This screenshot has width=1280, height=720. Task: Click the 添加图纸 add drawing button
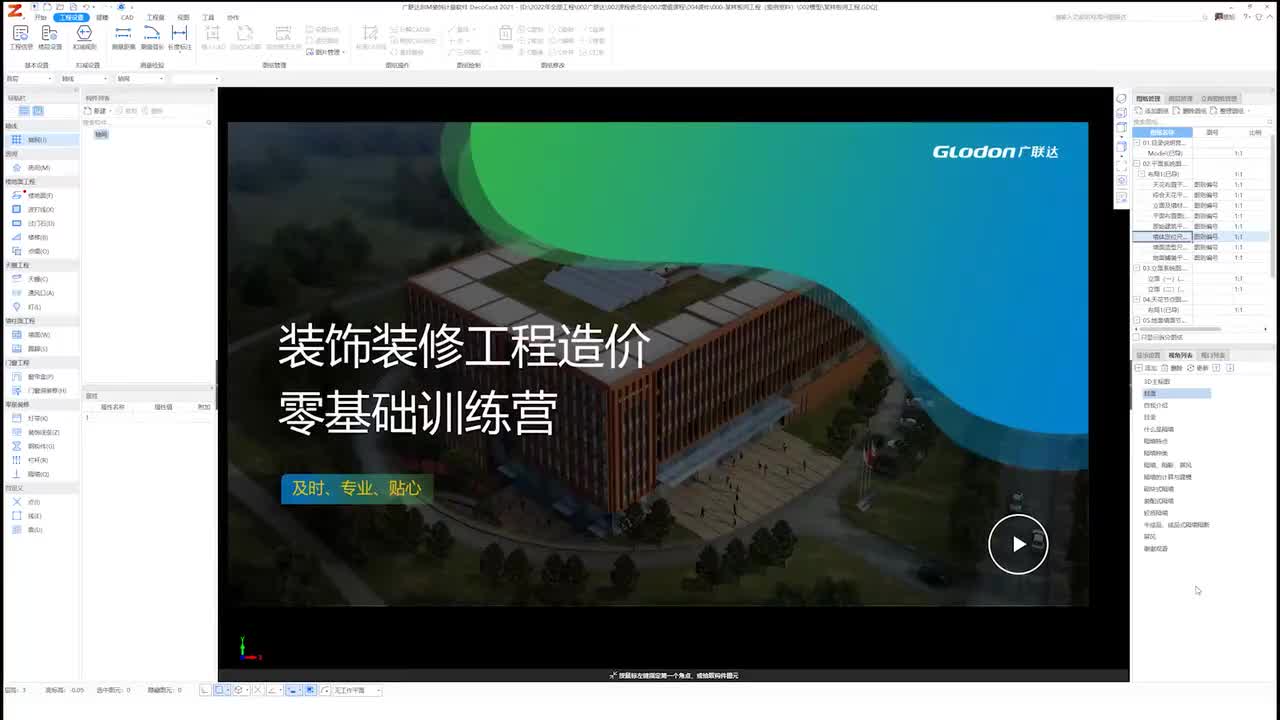tap(1152, 111)
